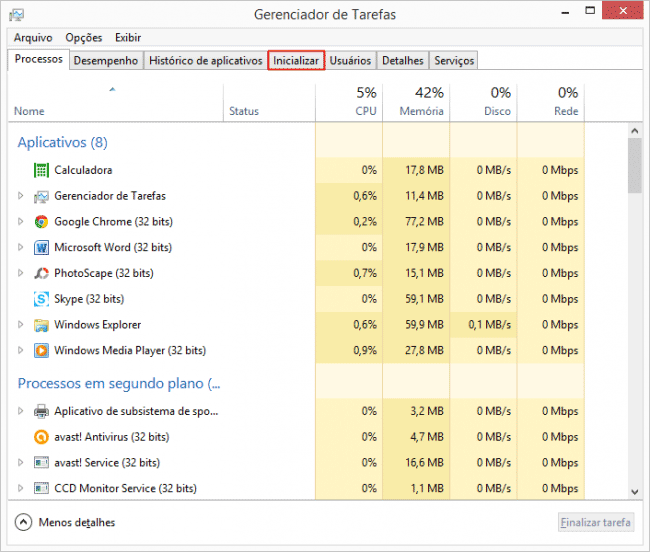Click the Finalizar tarefa button
This screenshot has height=552, width=650.
tap(595, 522)
